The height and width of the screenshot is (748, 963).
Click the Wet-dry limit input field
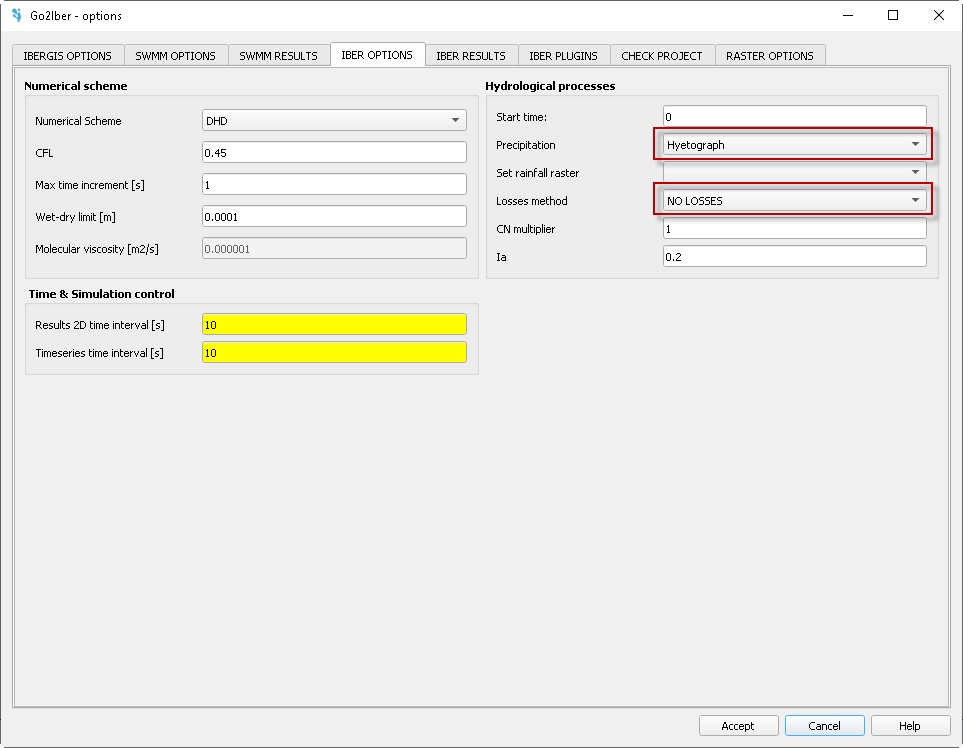point(334,217)
